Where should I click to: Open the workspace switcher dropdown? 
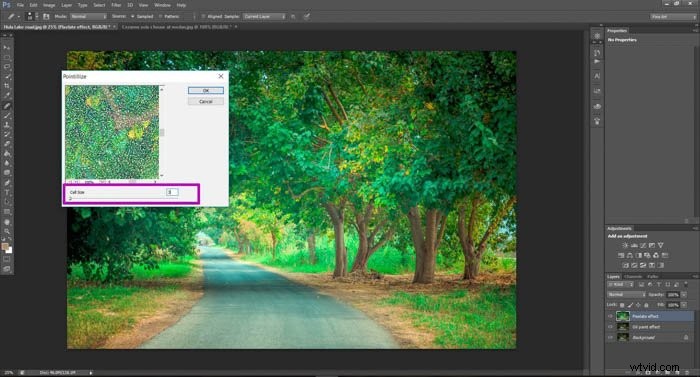point(673,17)
